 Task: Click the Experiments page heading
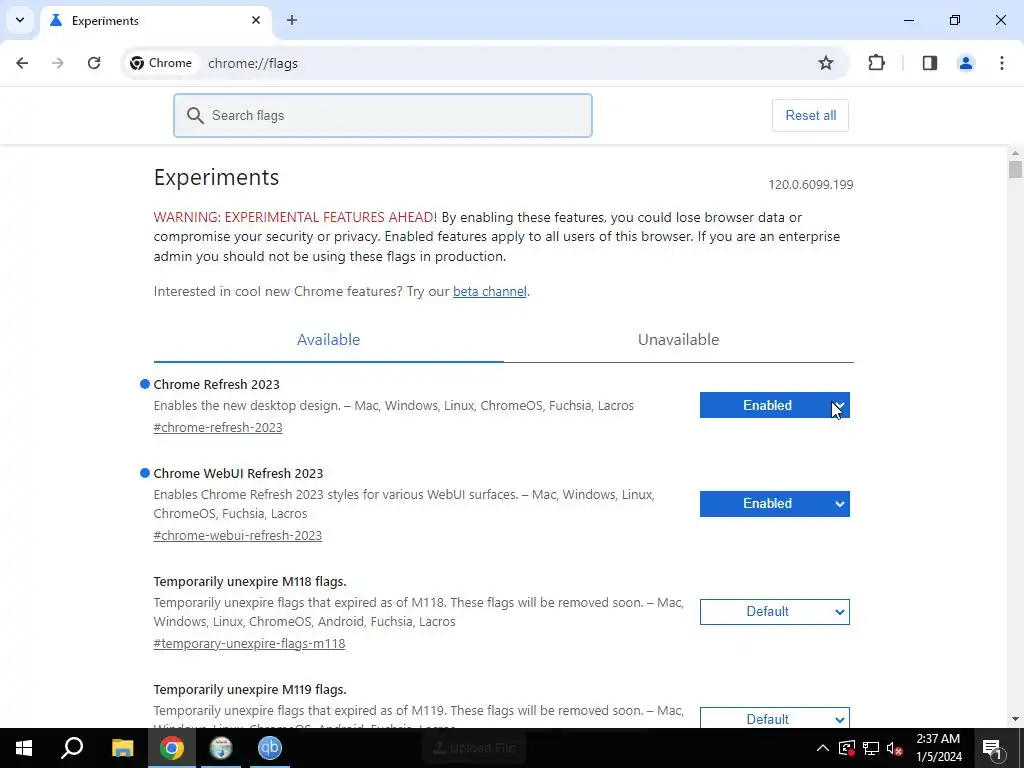click(x=216, y=178)
